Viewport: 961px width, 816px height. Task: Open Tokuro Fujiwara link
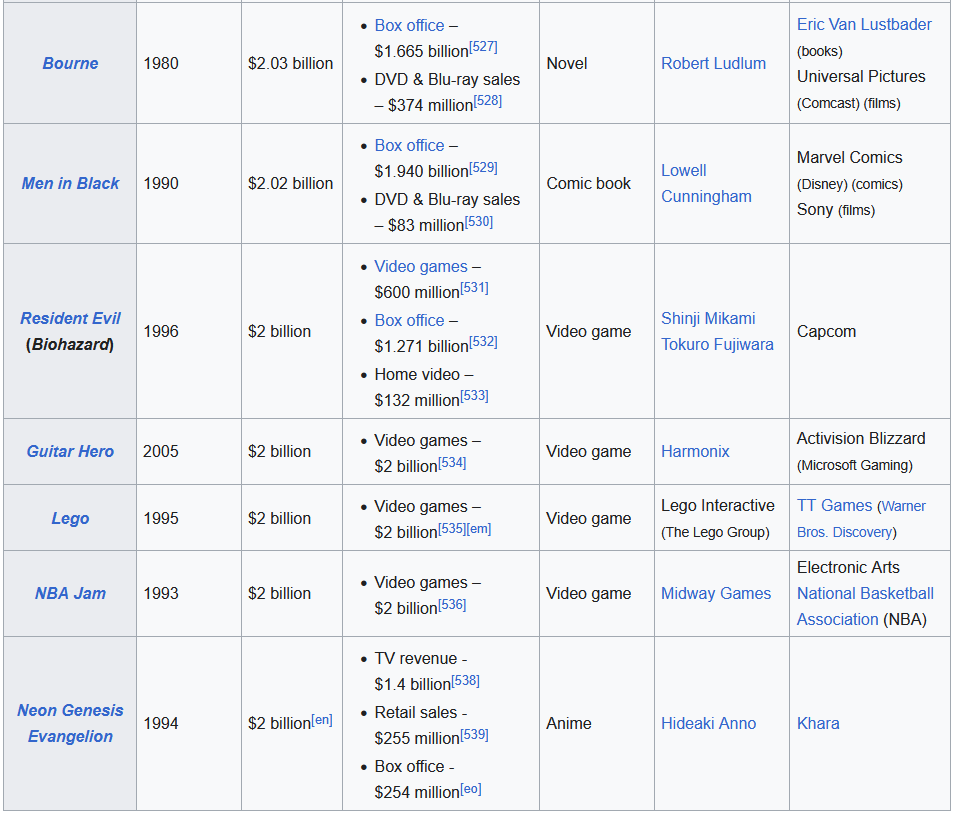tap(717, 345)
